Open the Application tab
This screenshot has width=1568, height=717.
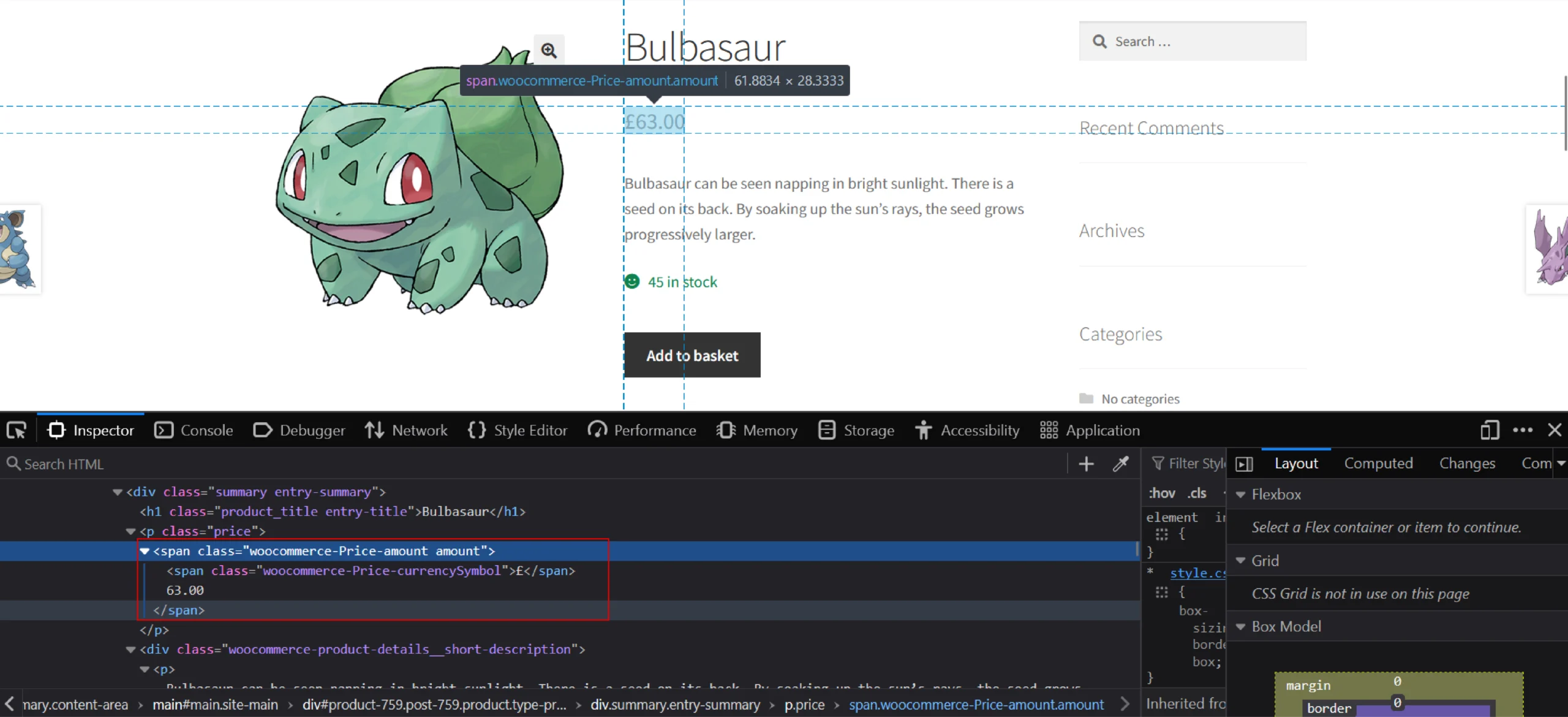pyautogui.click(x=1090, y=430)
